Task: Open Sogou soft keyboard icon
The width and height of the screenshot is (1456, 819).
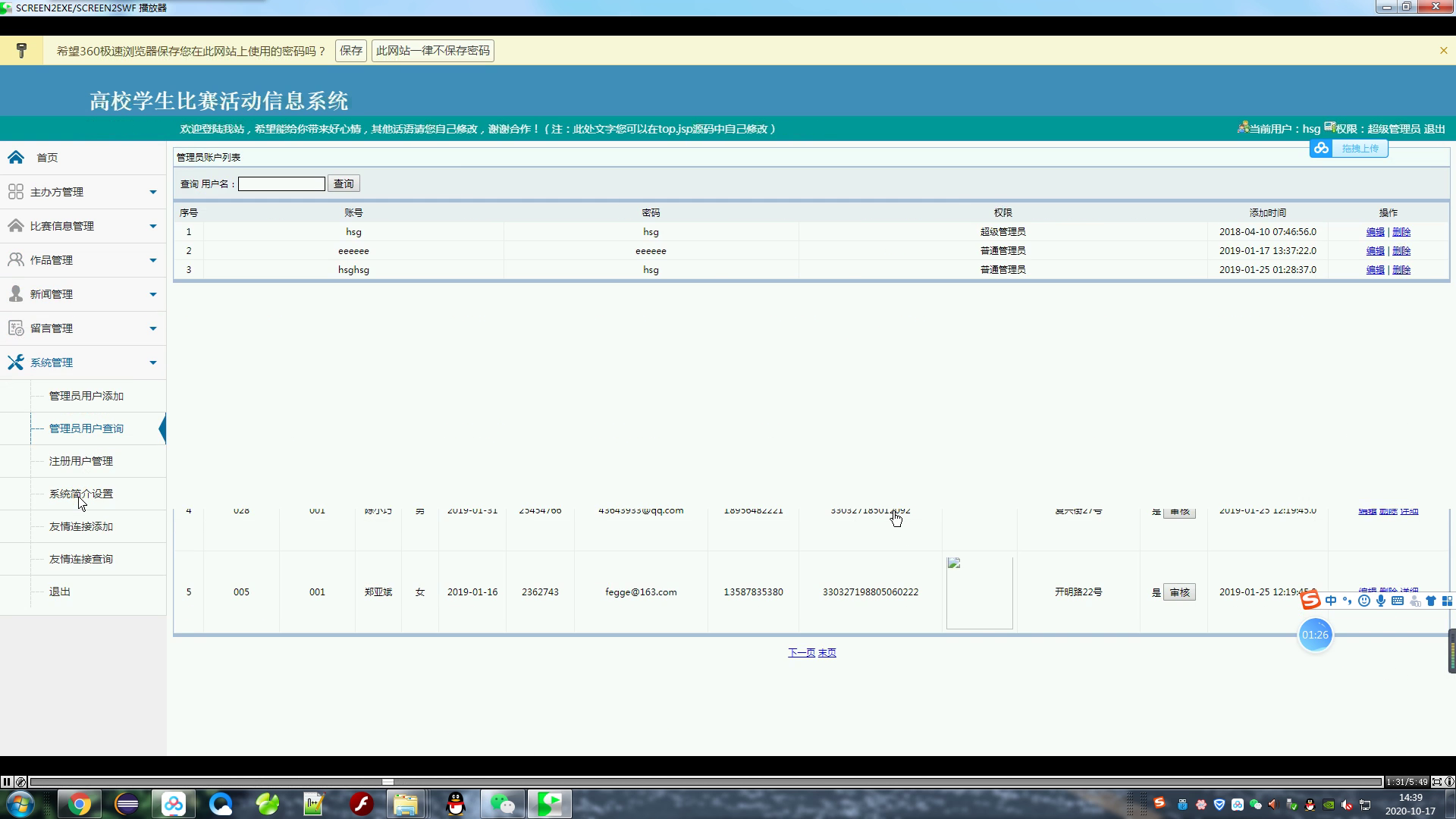Action: click(1398, 601)
